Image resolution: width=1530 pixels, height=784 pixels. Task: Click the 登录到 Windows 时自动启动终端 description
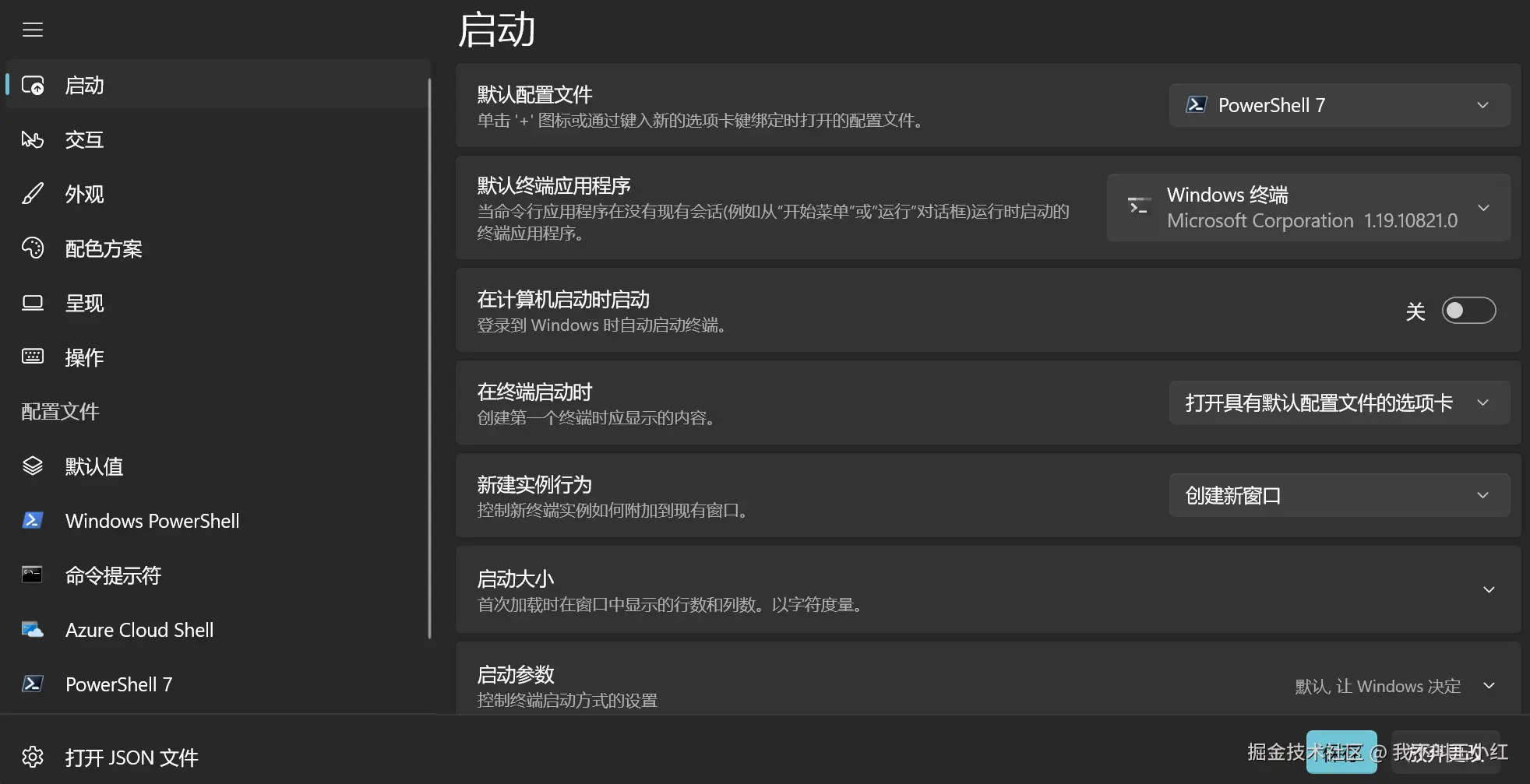(601, 325)
